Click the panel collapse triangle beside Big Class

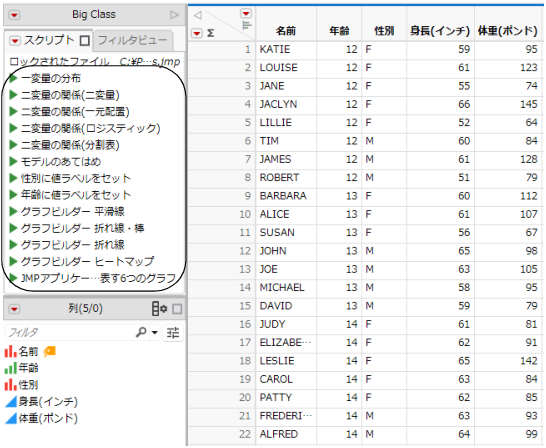pos(174,15)
